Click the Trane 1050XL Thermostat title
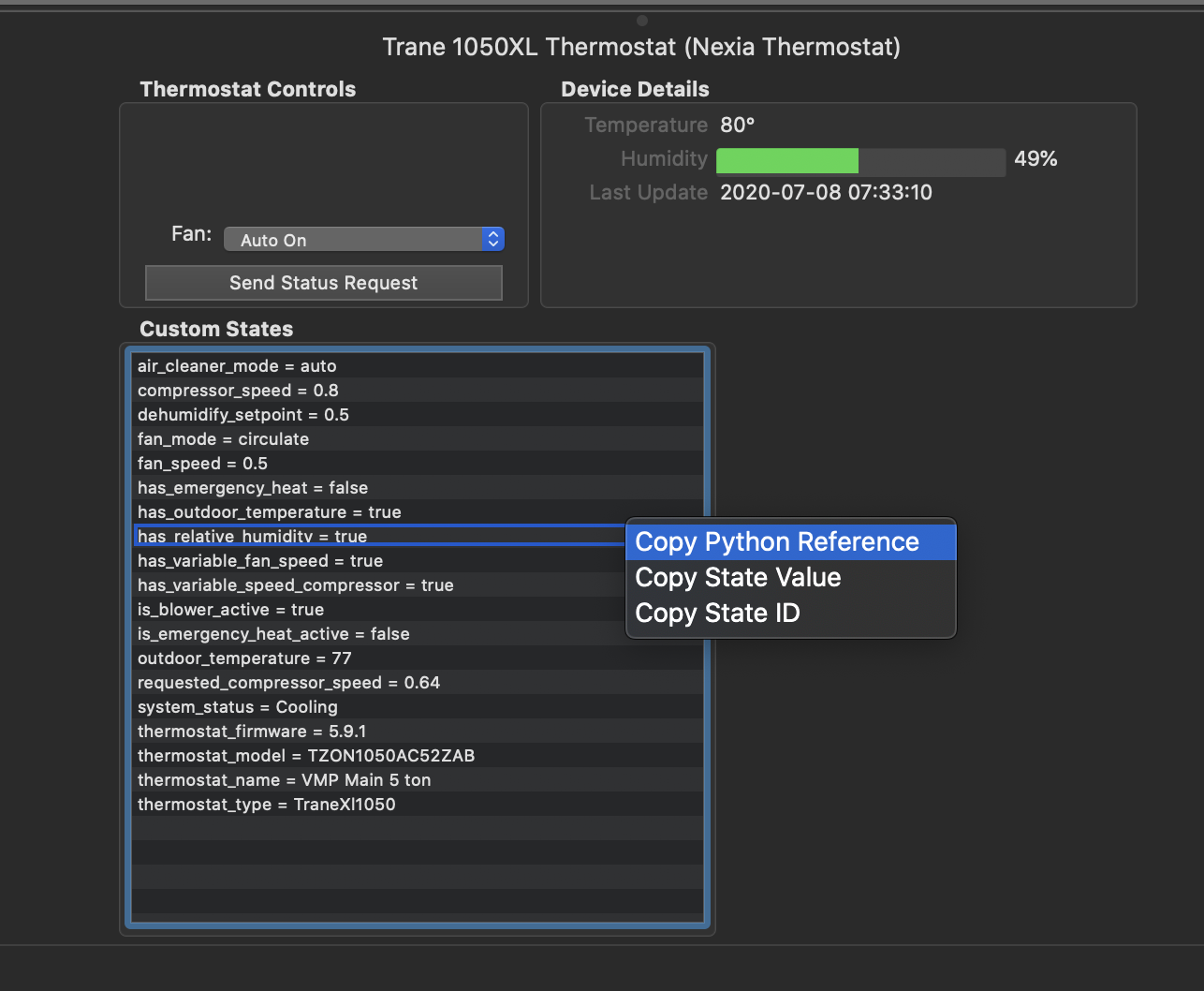1204x991 pixels. [x=641, y=47]
